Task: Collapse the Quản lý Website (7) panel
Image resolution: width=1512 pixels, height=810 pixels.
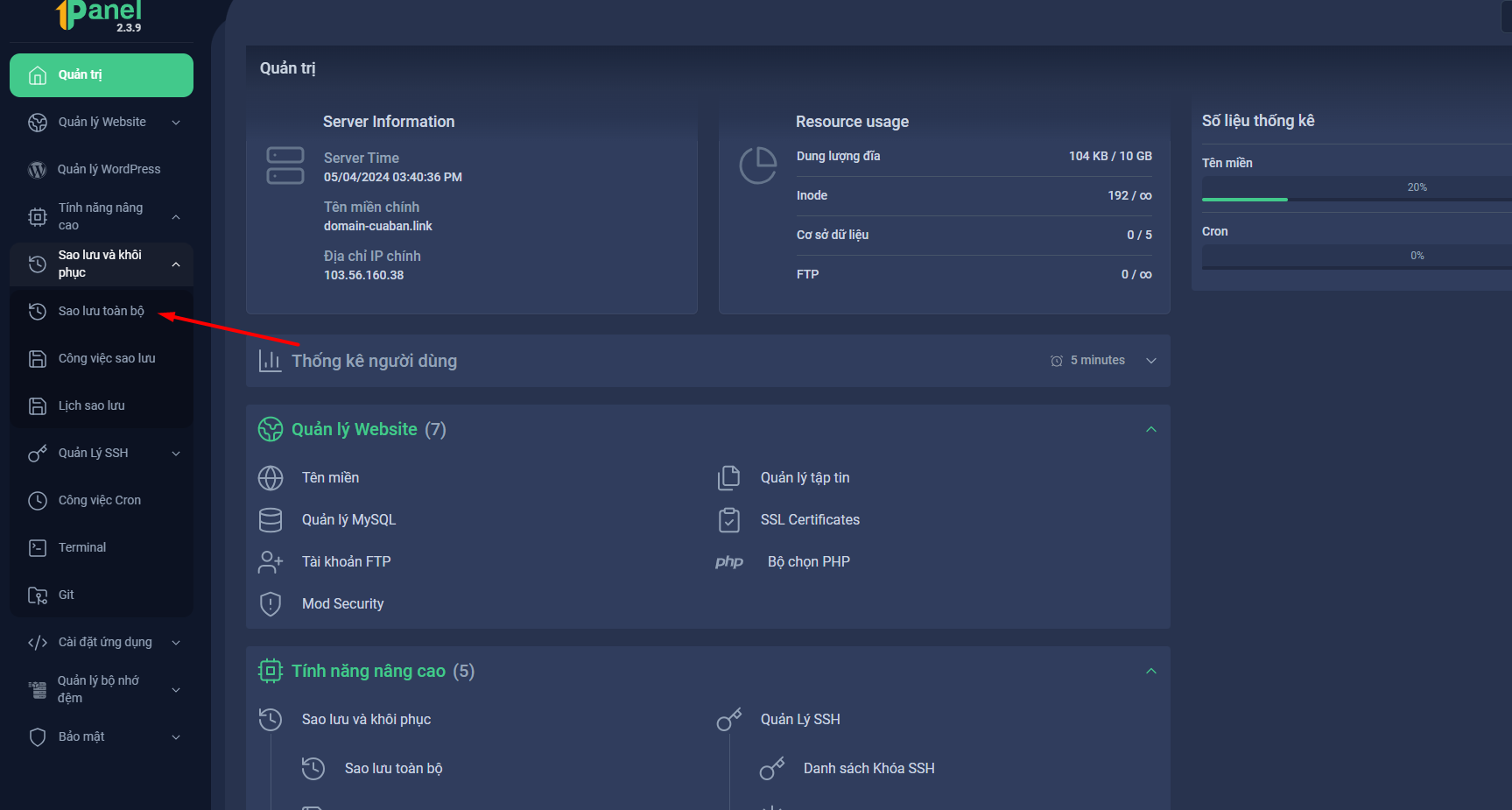Action: [1151, 429]
